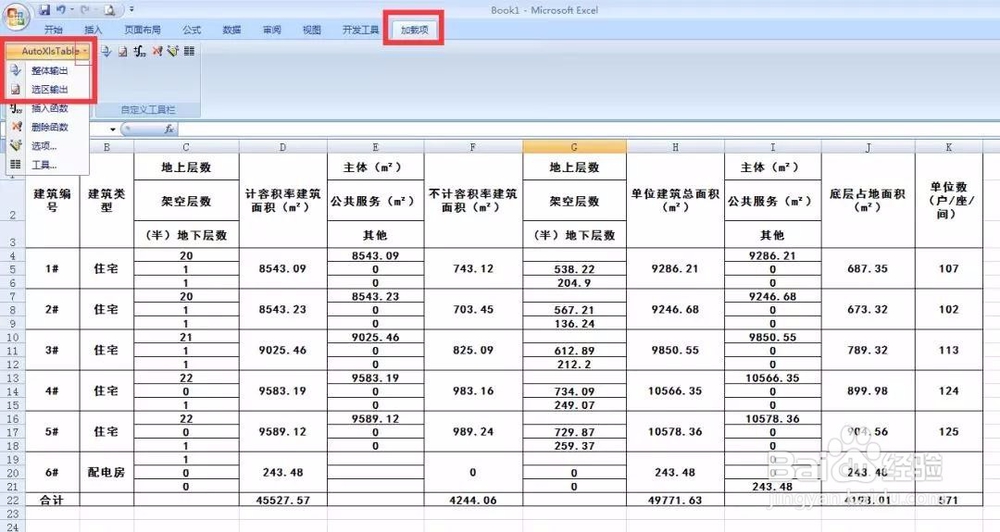This screenshot has width=1000, height=532.
Task: Switch to the 数据 ribbon tab
Action: click(232, 29)
